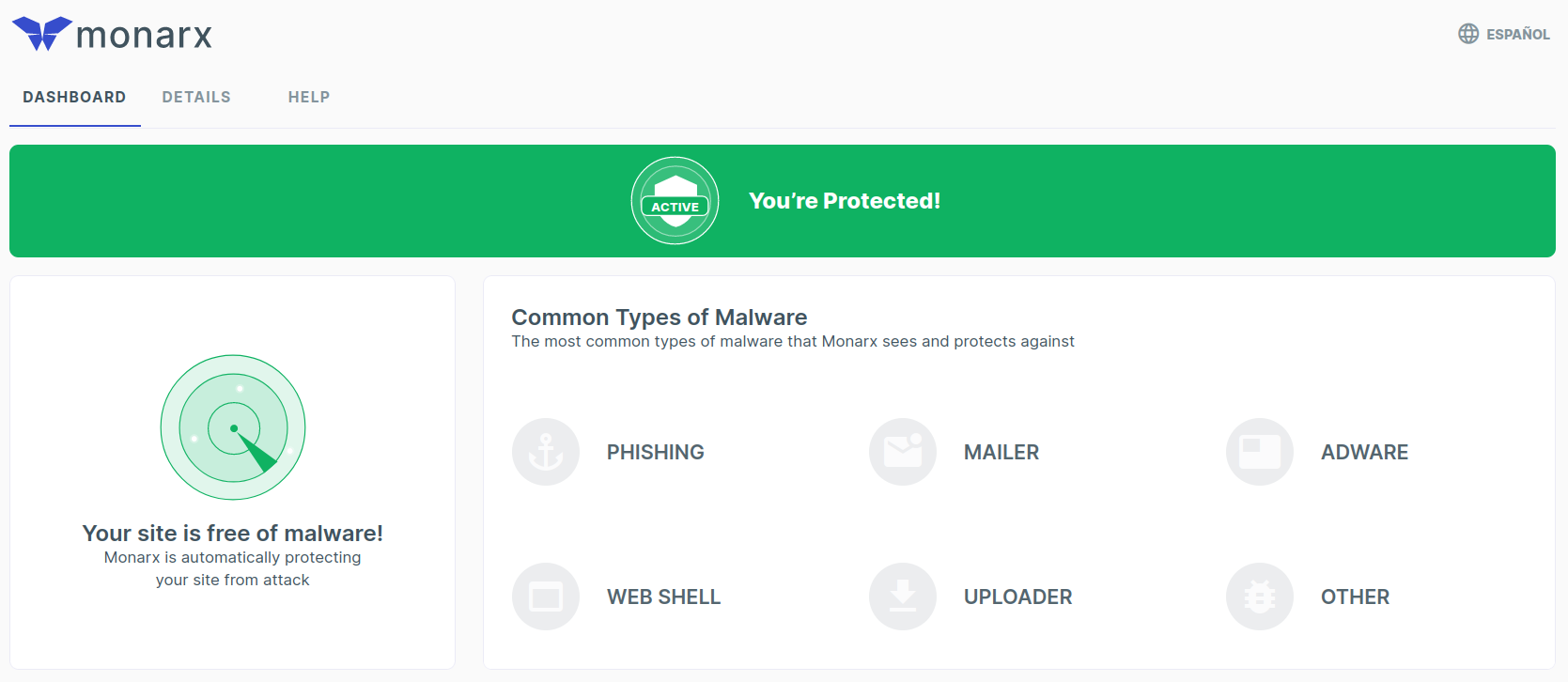The width and height of the screenshot is (1568, 682).
Task: Click the You're Protected green banner
Action: 1127,201
